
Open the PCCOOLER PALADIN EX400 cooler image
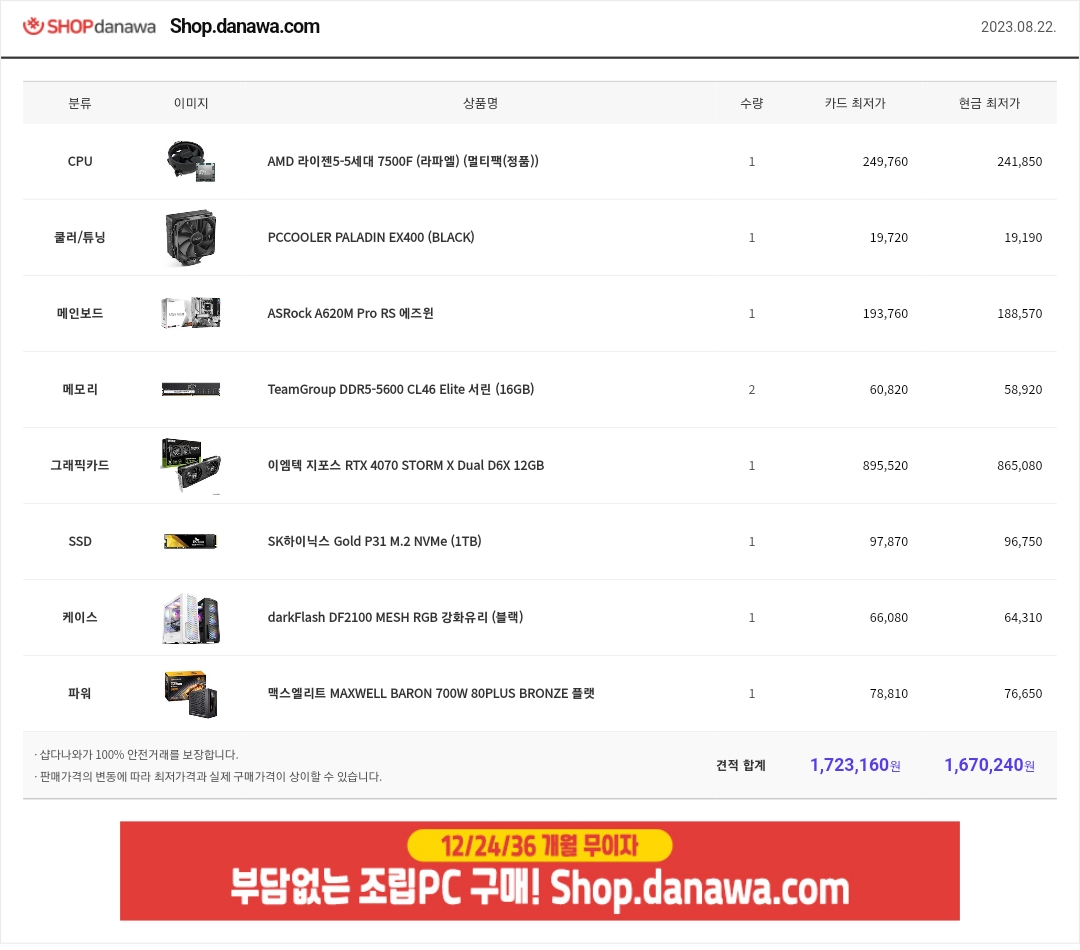click(191, 238)
